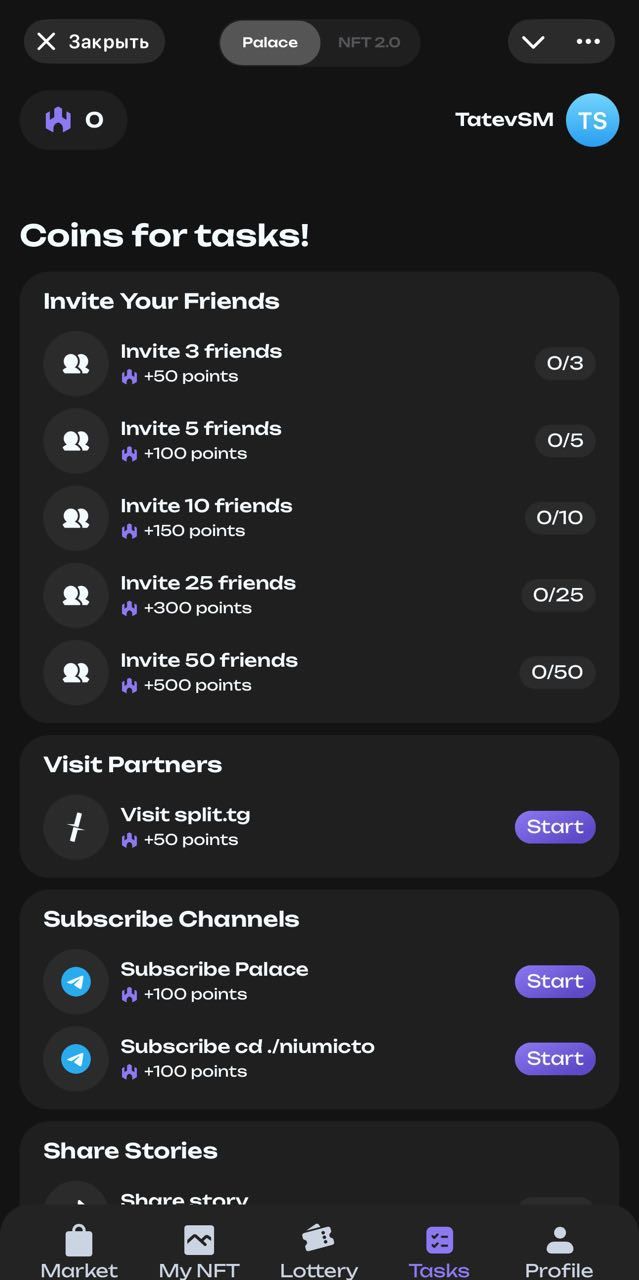Select the Palace tab

coord(270,42)
